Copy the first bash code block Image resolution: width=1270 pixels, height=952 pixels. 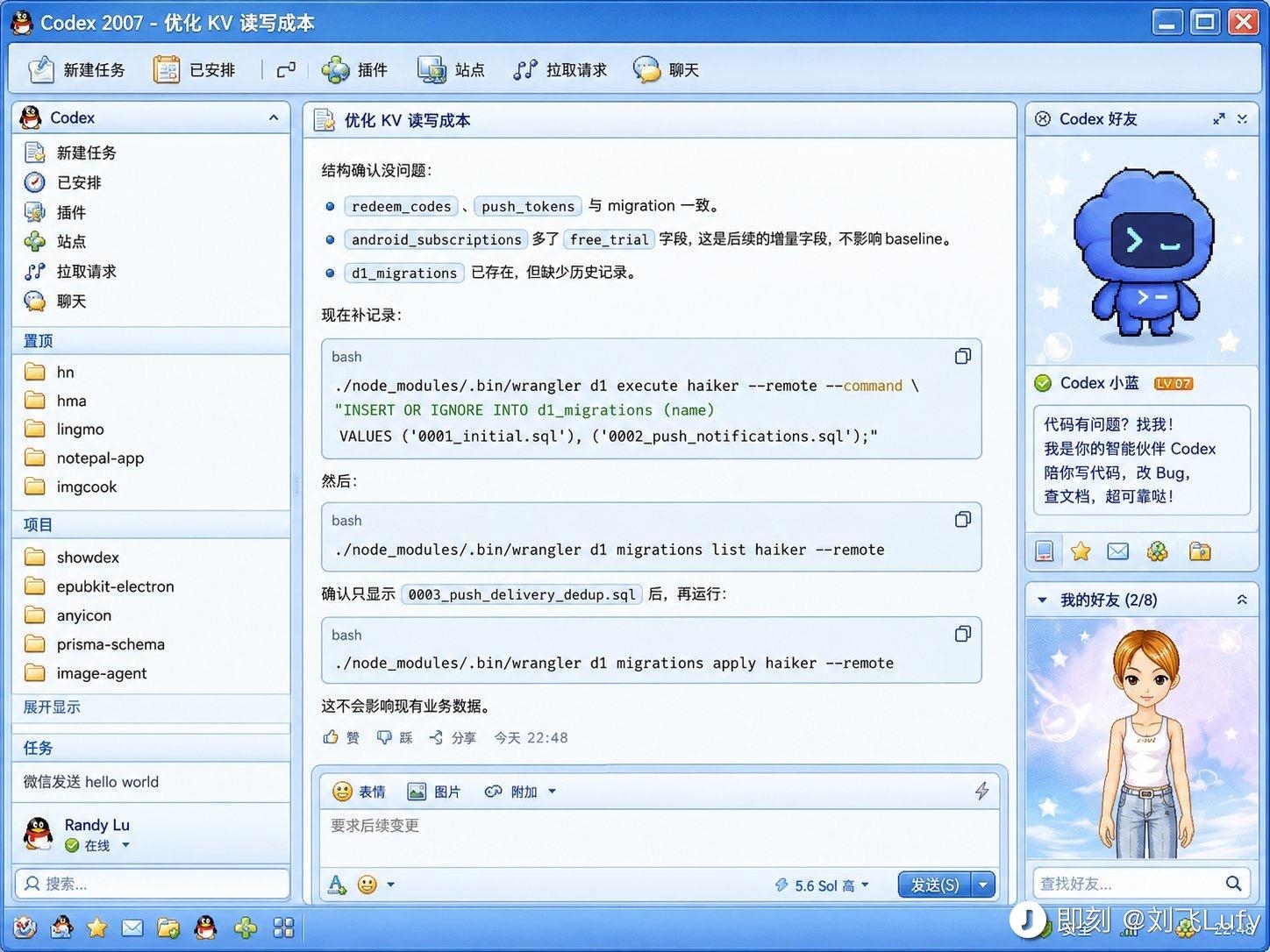pyautogui.click(x=962, y=356)
